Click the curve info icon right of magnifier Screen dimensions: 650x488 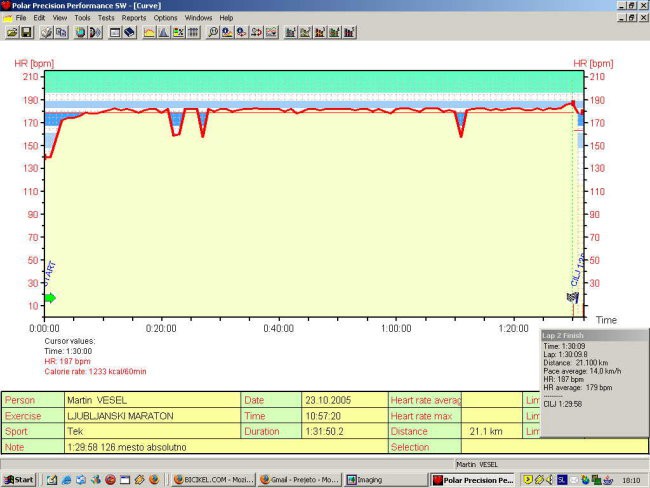tap(227, 32)
